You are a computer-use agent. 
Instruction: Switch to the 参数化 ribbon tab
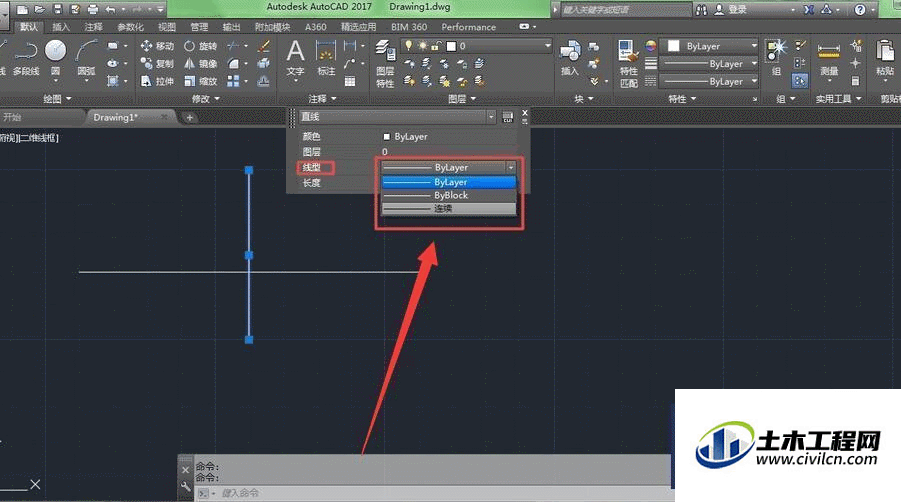coord(130,27)
